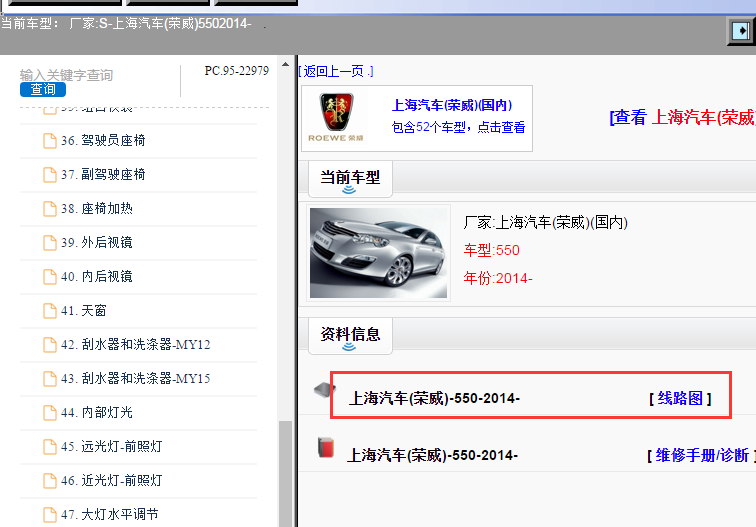This screenshot has width=756, height=527.
Task: Click 车型:550 text
Action: [492, 250]
